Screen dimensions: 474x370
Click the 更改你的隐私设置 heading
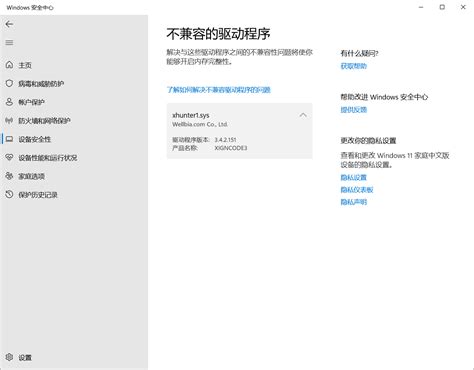point(368,141)
